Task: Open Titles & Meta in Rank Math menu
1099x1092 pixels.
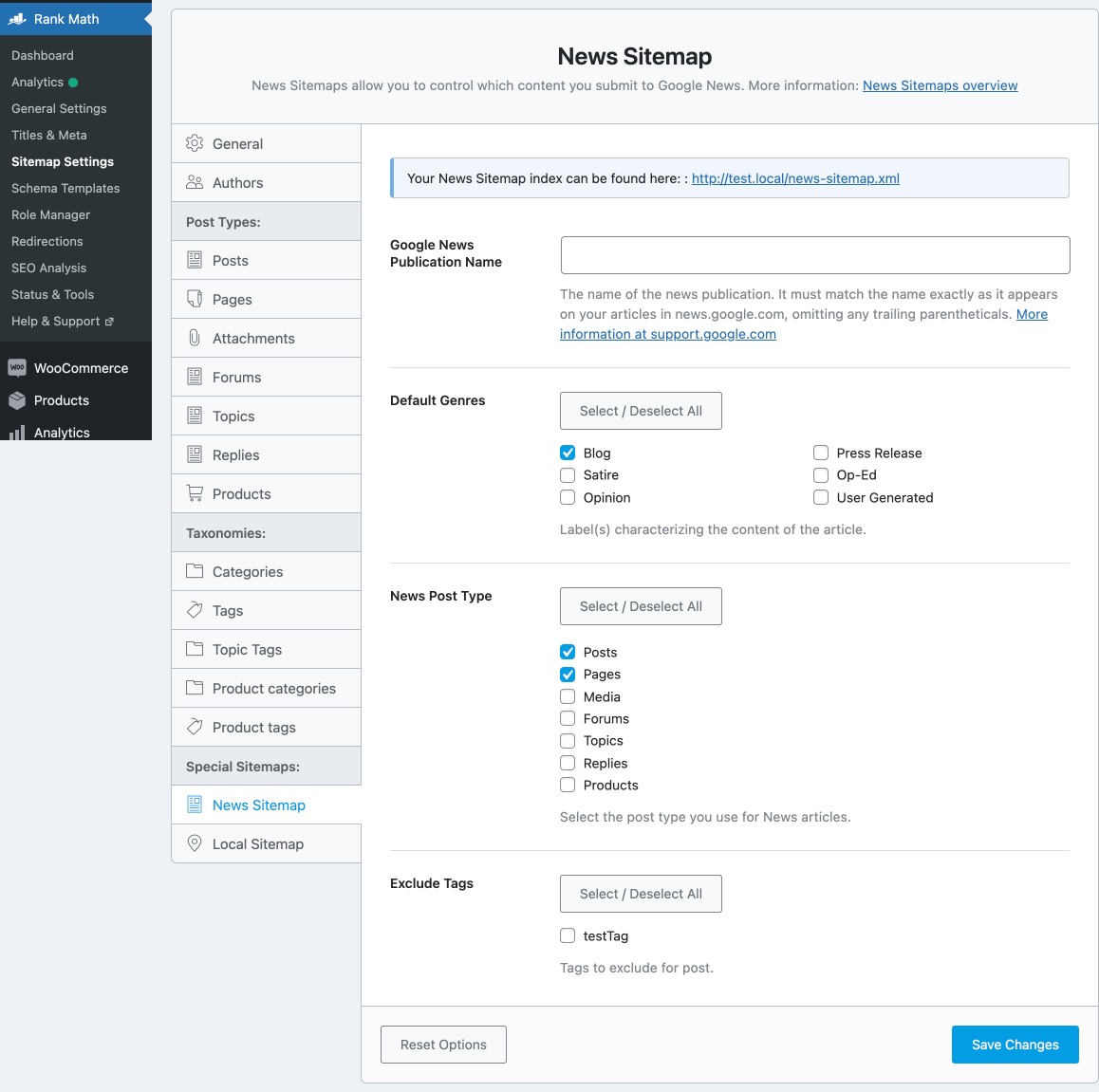Action: tap(49, 135)
